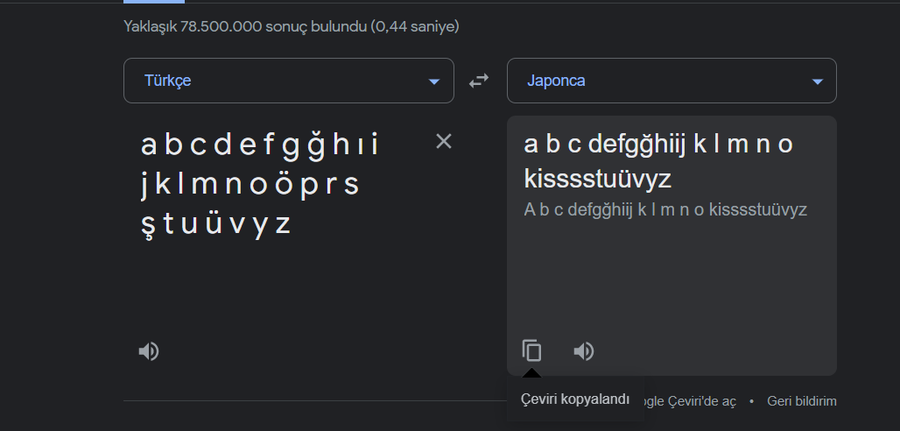Click the source line "j k l m n o ö p r s"
This screenshot has width=900, height=431.
tap(250, 185)
